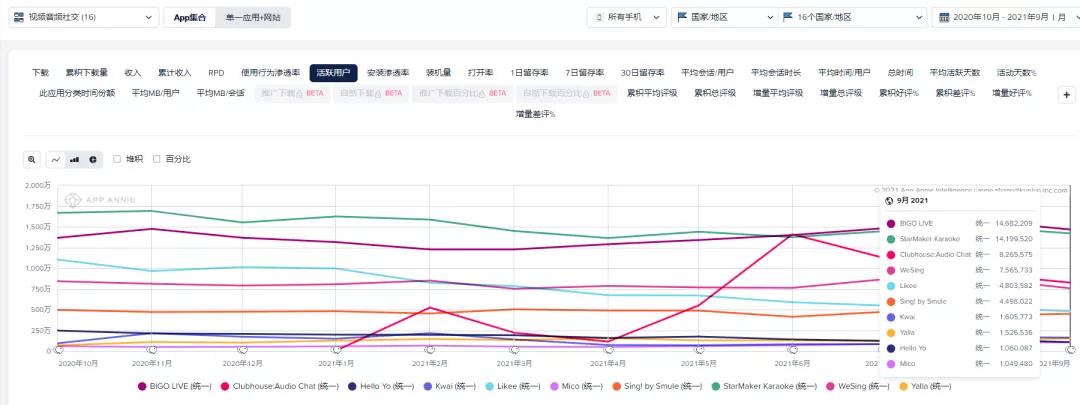Screen dimensions: 1080x405
Task: Select the RPD metric
Action: click(216, 72)
